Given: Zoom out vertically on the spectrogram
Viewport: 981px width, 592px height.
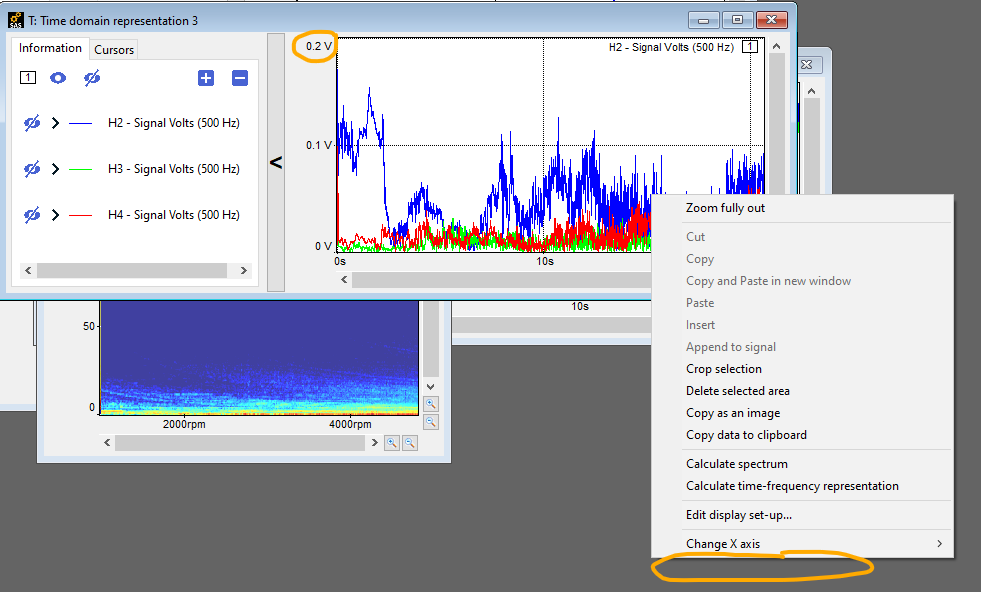Looking at the screenshot, I should (431, 422).
